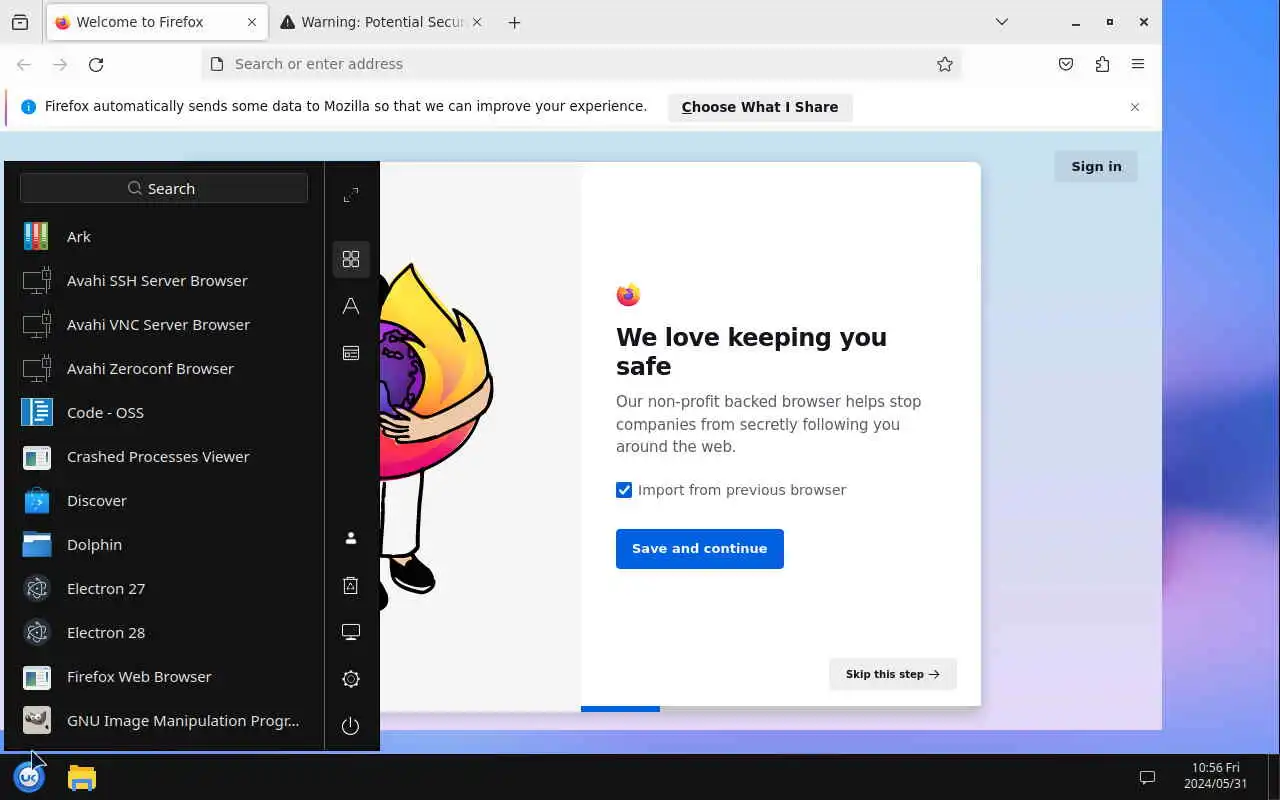Click the power button in launcher sidebar
The width and height of the screenshot is (1280, 800).
pyautogui.click(x=351, y=726)
